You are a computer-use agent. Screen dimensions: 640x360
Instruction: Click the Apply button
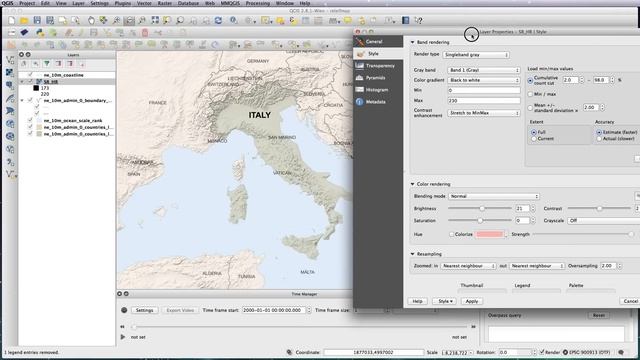pyautogui.click(x=472, y=301)
